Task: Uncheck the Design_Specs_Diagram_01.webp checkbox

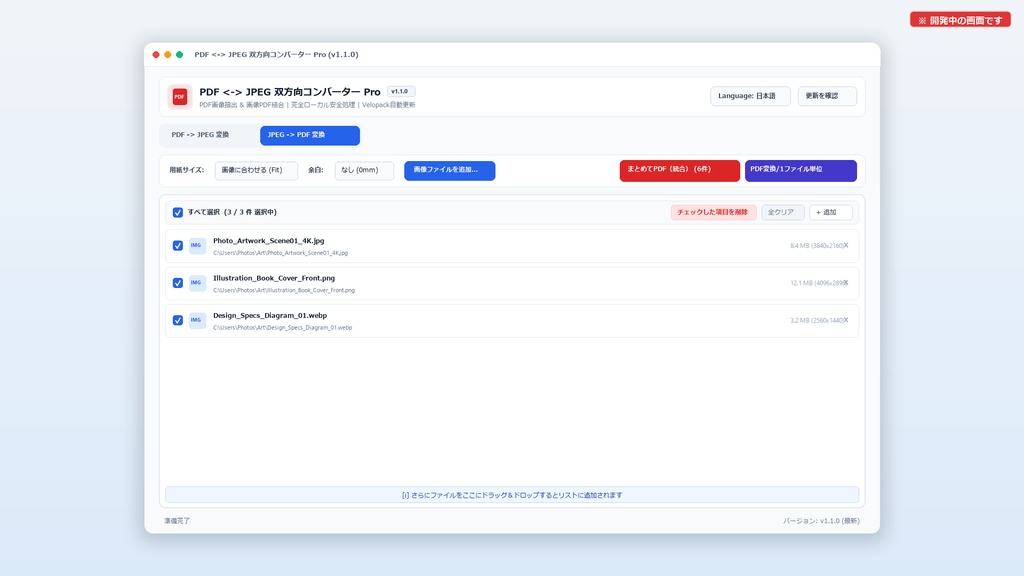Action: click(x=178, y=320)
